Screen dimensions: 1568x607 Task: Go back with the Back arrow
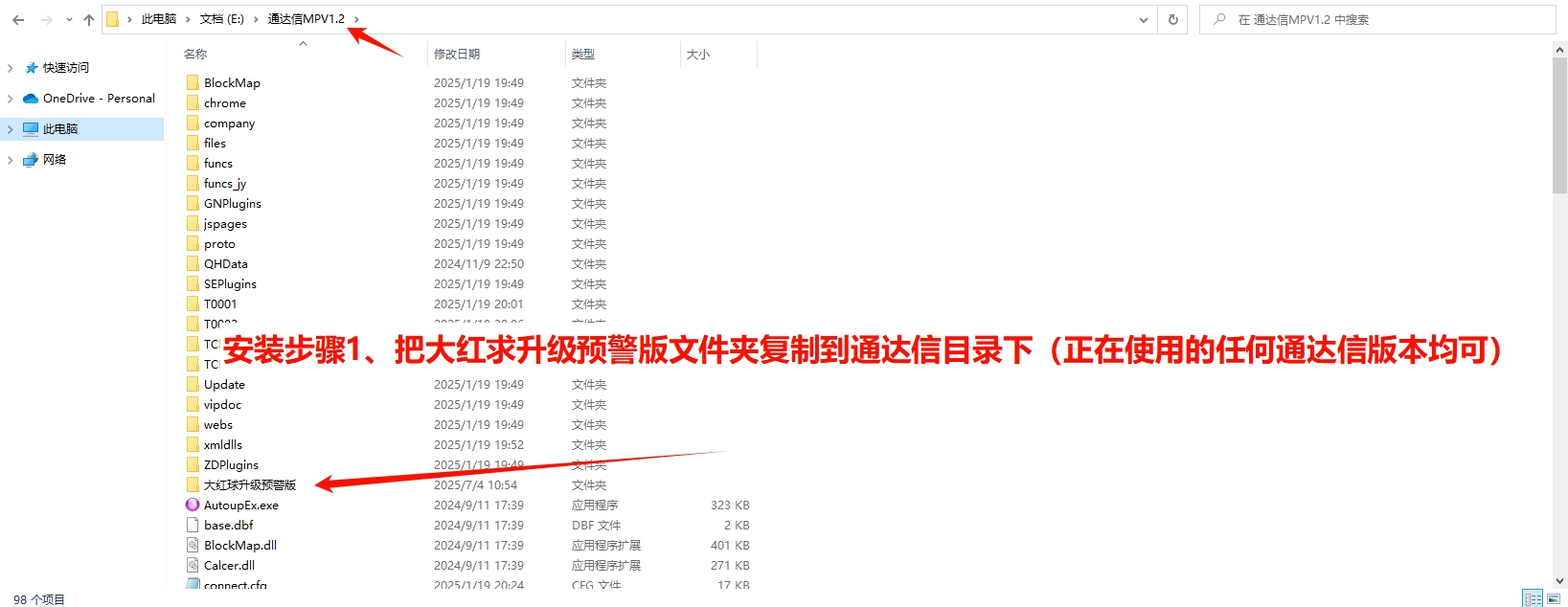(x=18, y=19)
